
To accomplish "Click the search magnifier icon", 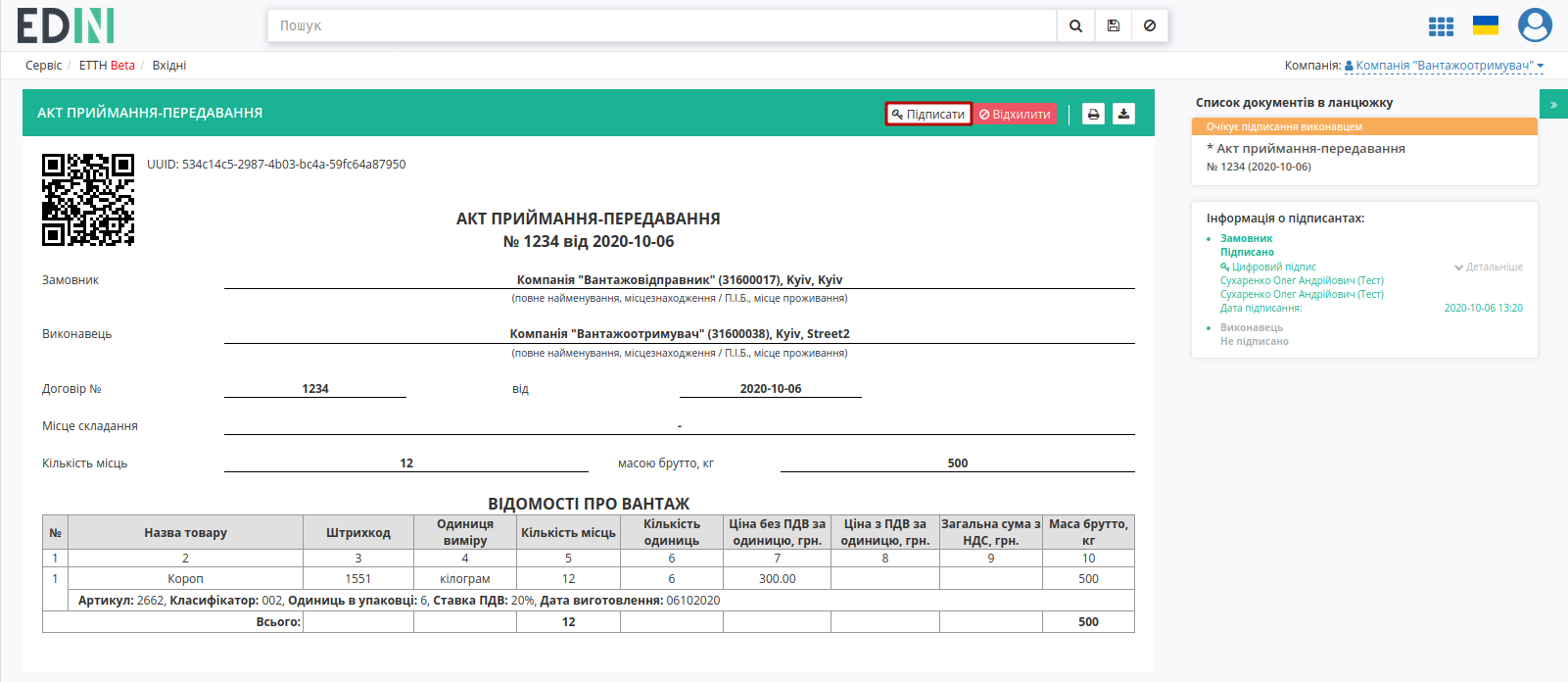I will 1075,25.
